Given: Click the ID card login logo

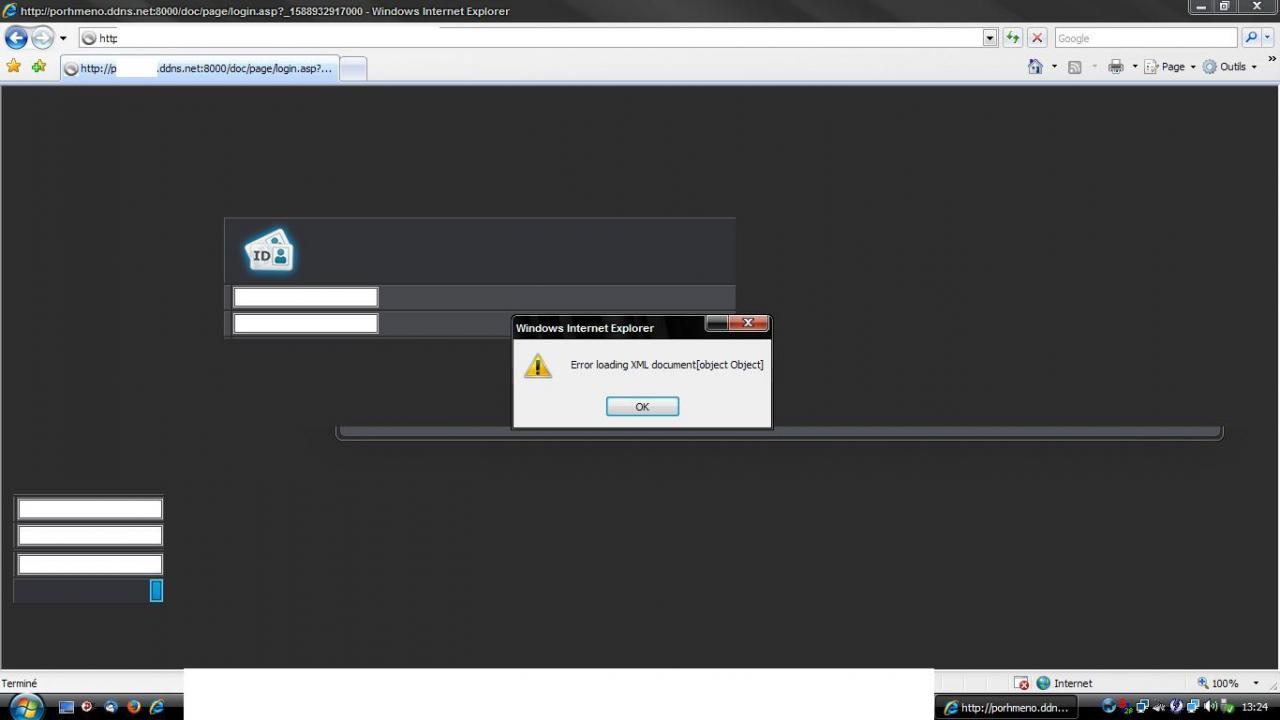Looking at the screenshot, I should pos(269,251).
